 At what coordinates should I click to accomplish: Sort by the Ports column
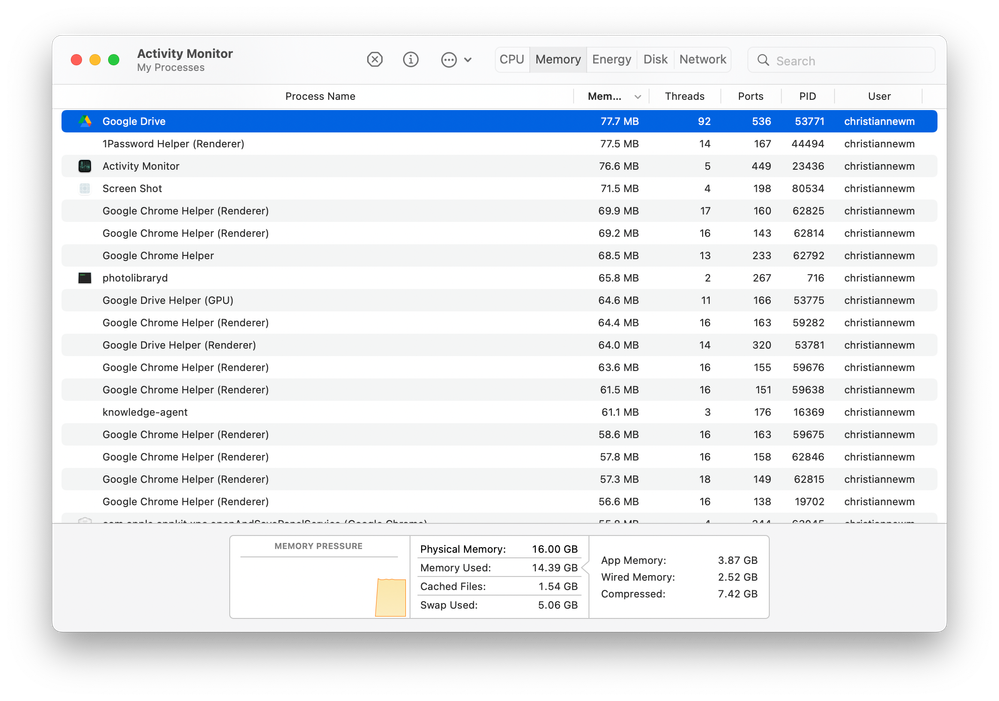[x=751, y=96]
